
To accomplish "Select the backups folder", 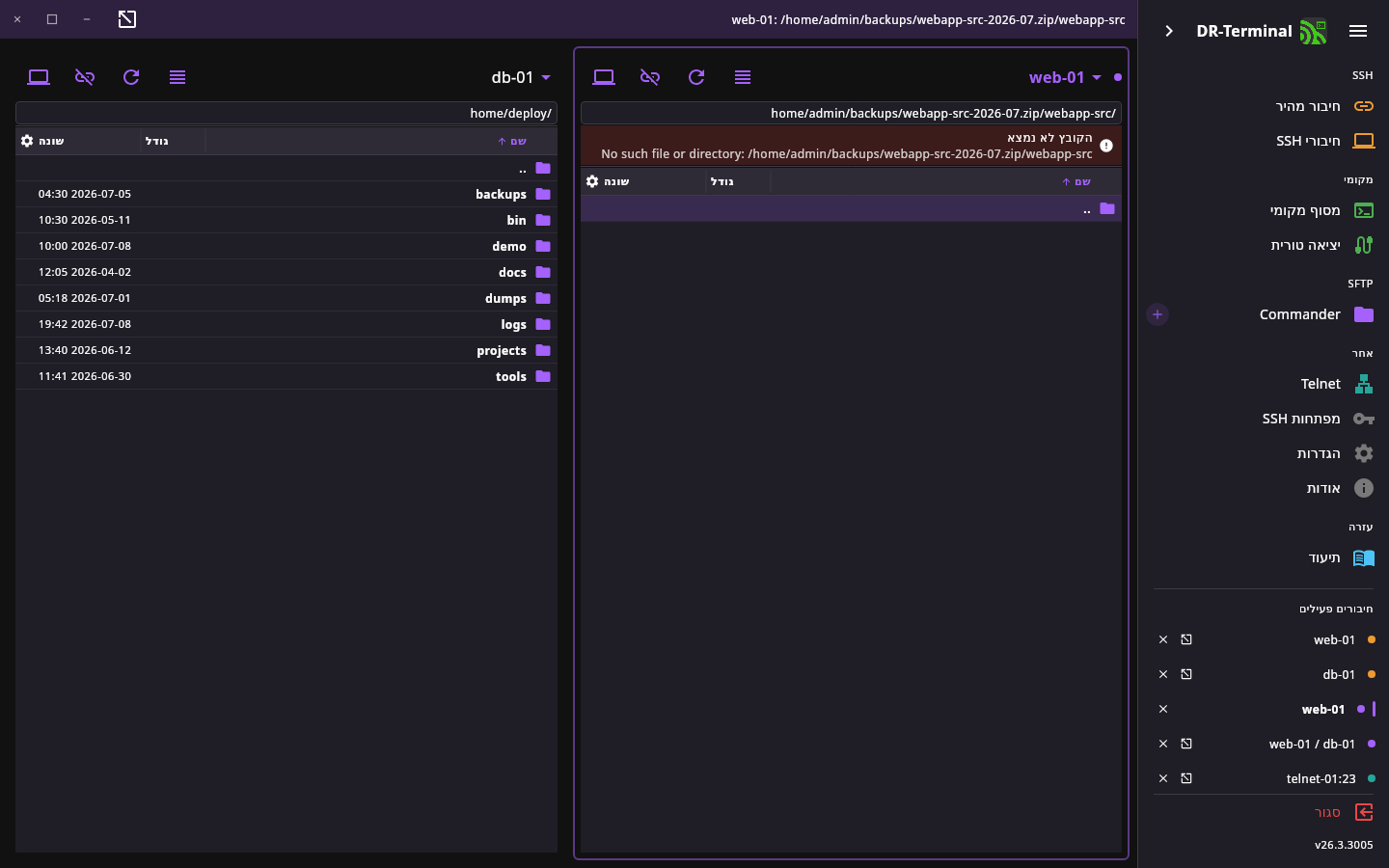I will [x=286, y=194].
